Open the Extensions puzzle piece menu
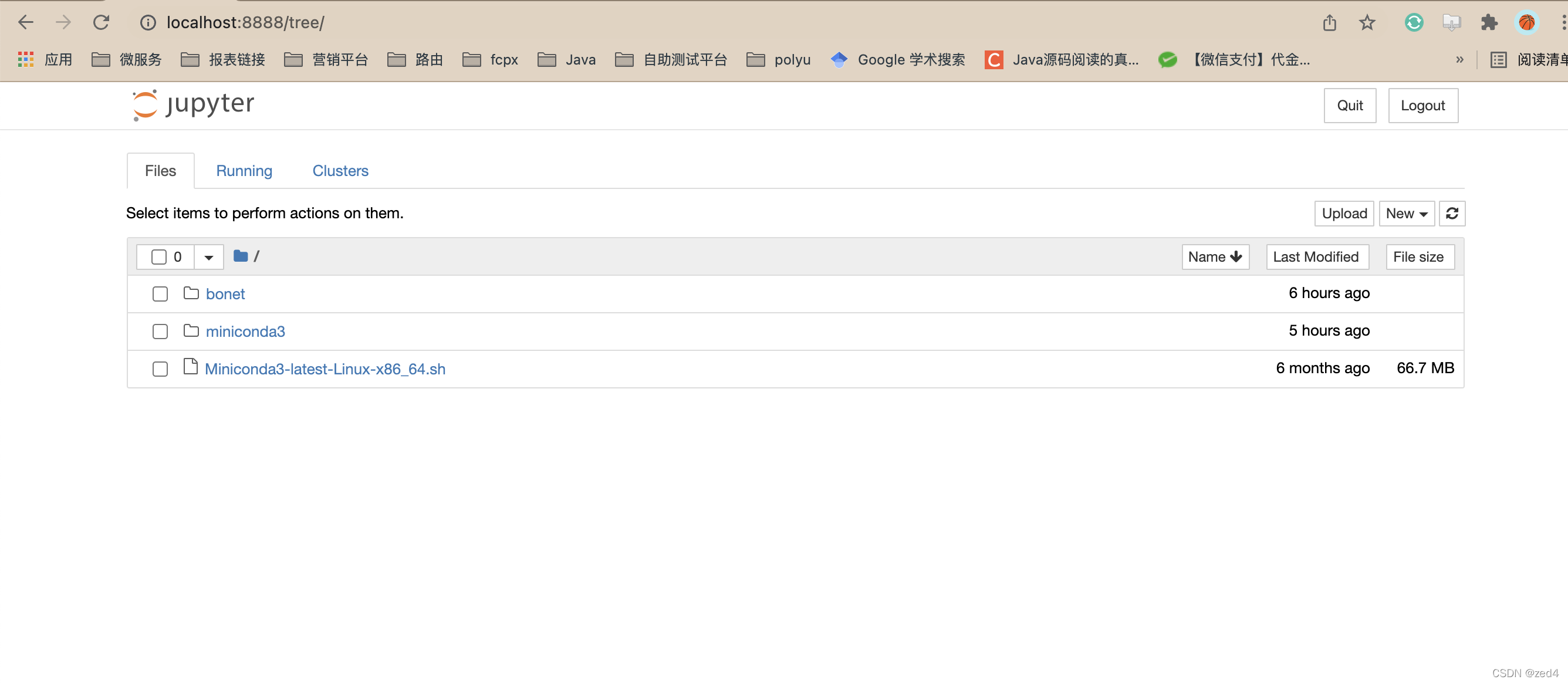1568x683 pixels. tap(1489, 22)
